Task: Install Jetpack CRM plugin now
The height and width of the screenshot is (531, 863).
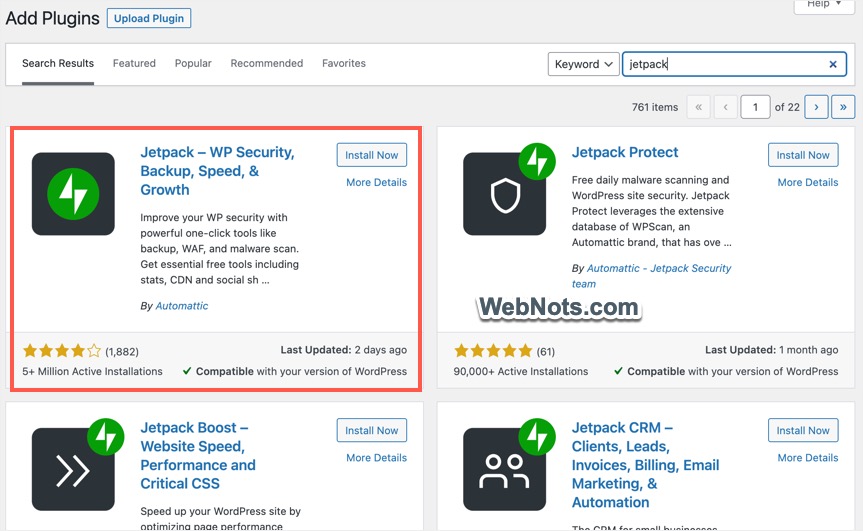Action: (x=803, y=430)
